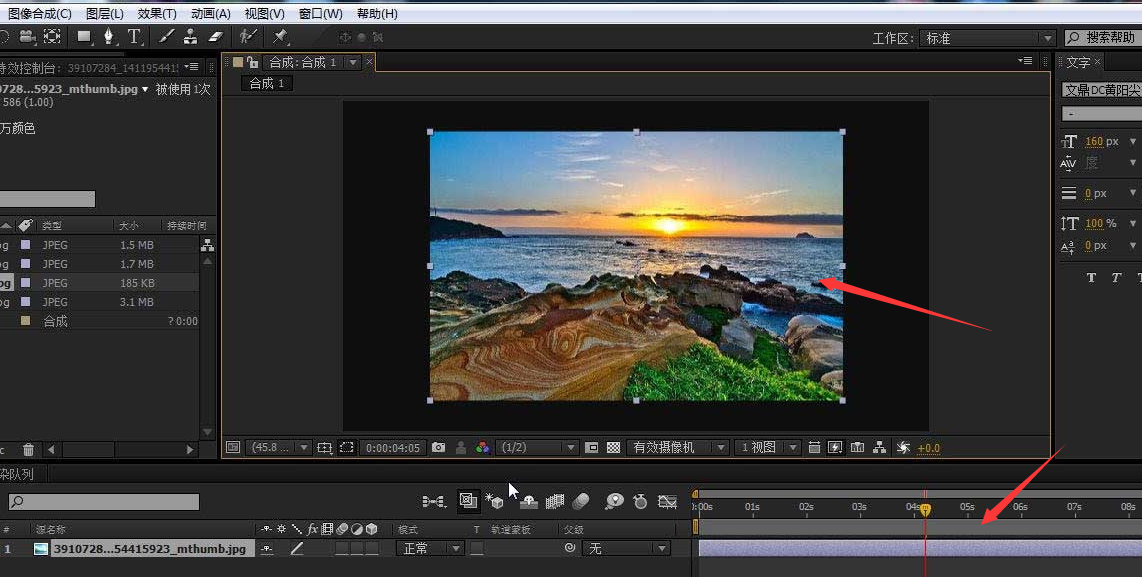1142x577 pixels.
Task: Toggle preserve transparency box for the layer
Action: click(477, 549)
